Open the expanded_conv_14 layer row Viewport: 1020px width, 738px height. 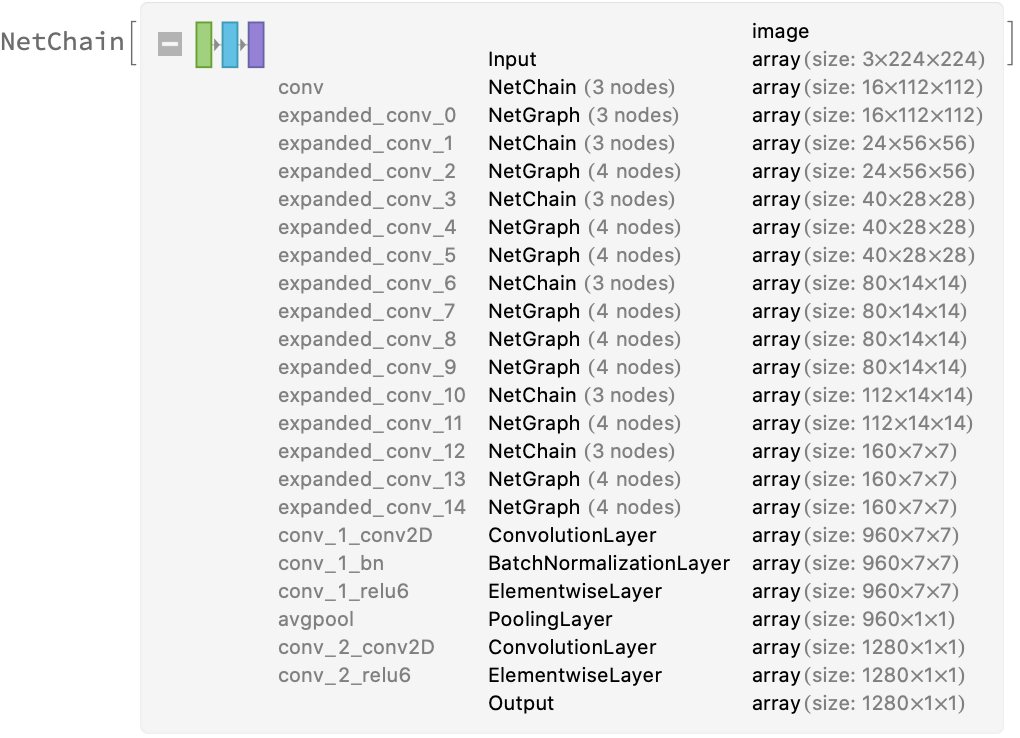[x=372, y=508]
